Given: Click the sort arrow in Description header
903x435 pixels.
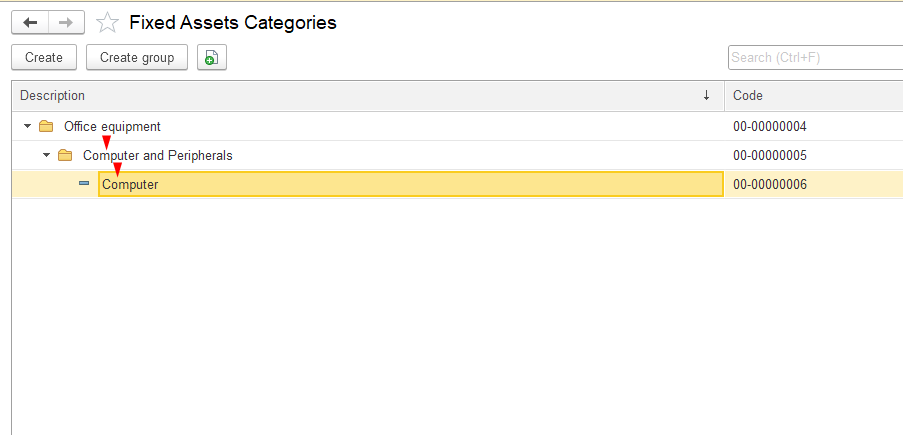Looking at the screenshot, I should [x=706, y=96].
